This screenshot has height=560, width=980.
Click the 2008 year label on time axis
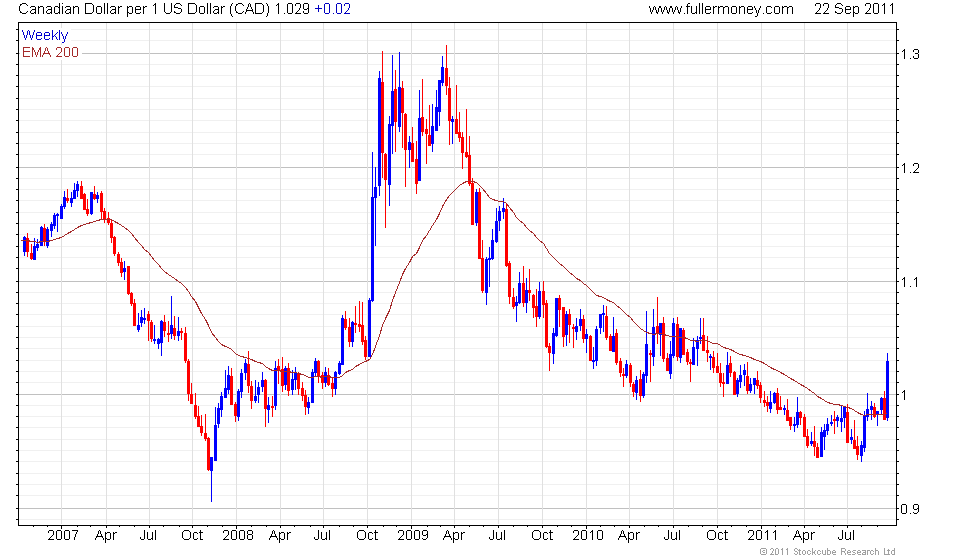pos(238,536)
